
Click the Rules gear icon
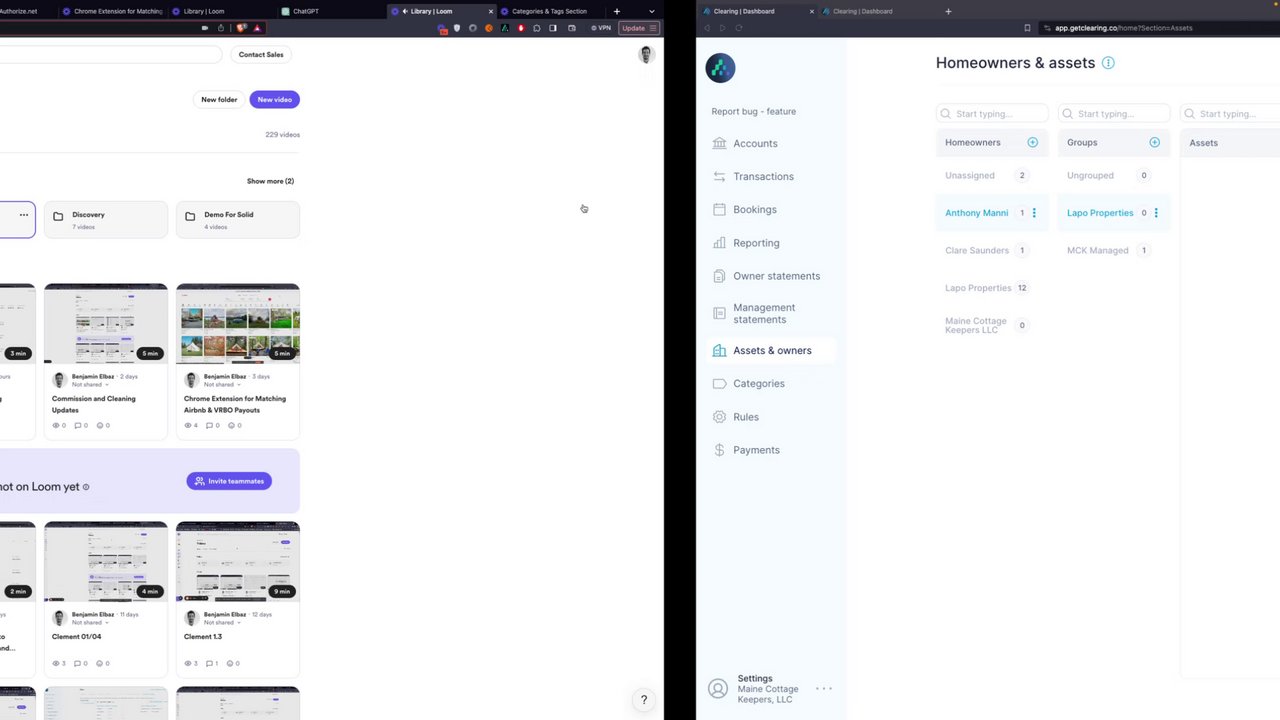pos(719,417)
